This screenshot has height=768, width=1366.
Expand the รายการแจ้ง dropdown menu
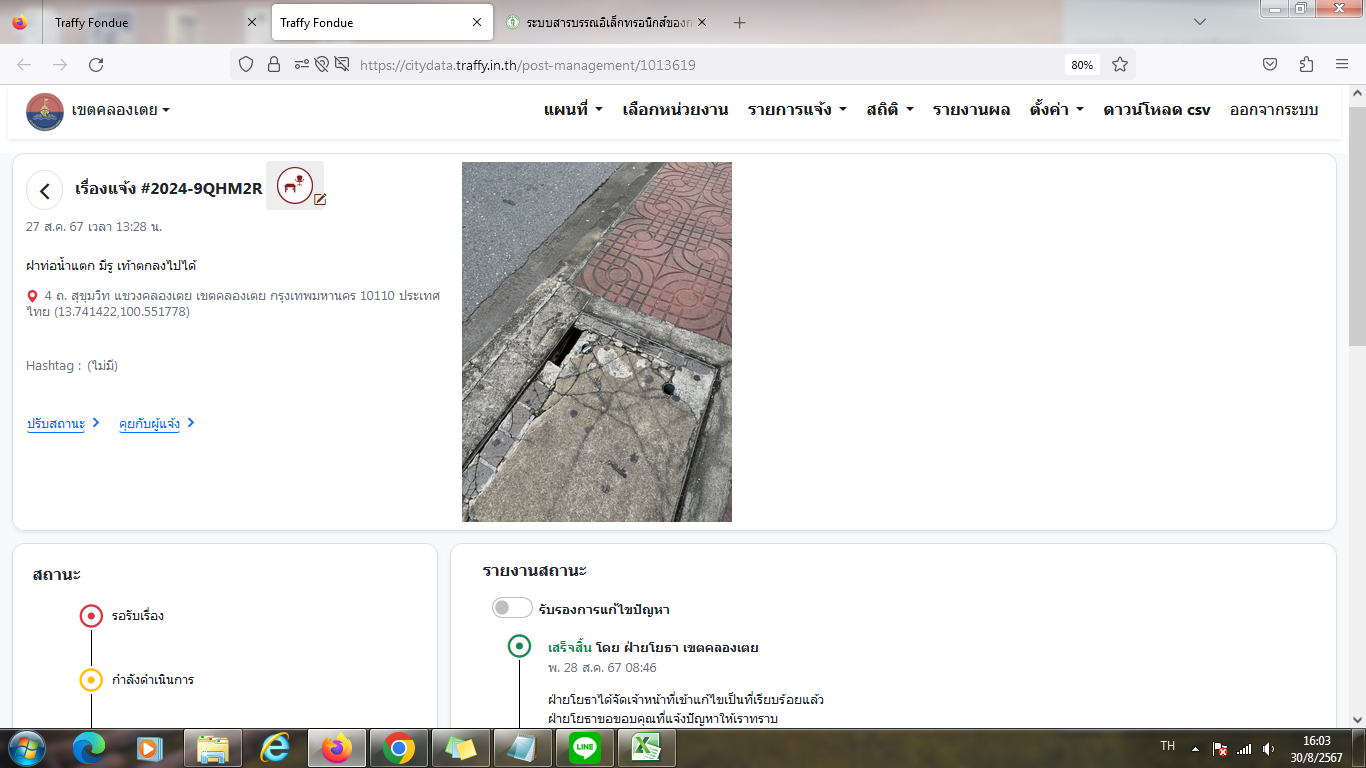click(797, 110)
